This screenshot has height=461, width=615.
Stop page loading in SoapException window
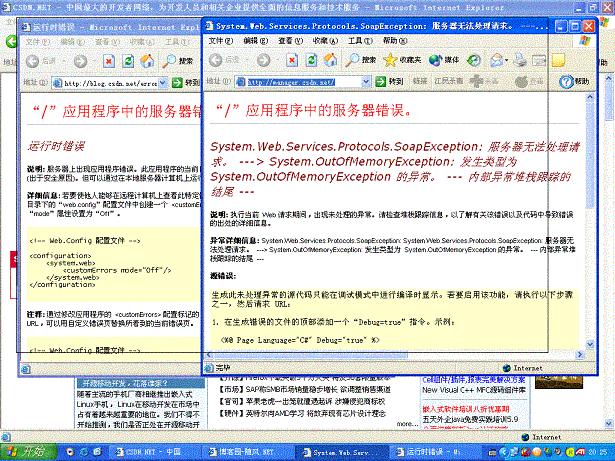291,60
